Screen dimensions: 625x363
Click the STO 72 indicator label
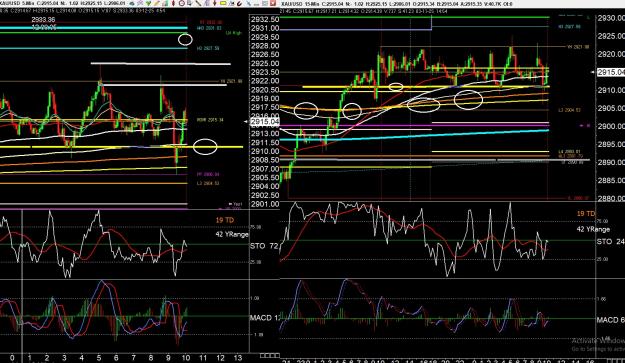264,246
